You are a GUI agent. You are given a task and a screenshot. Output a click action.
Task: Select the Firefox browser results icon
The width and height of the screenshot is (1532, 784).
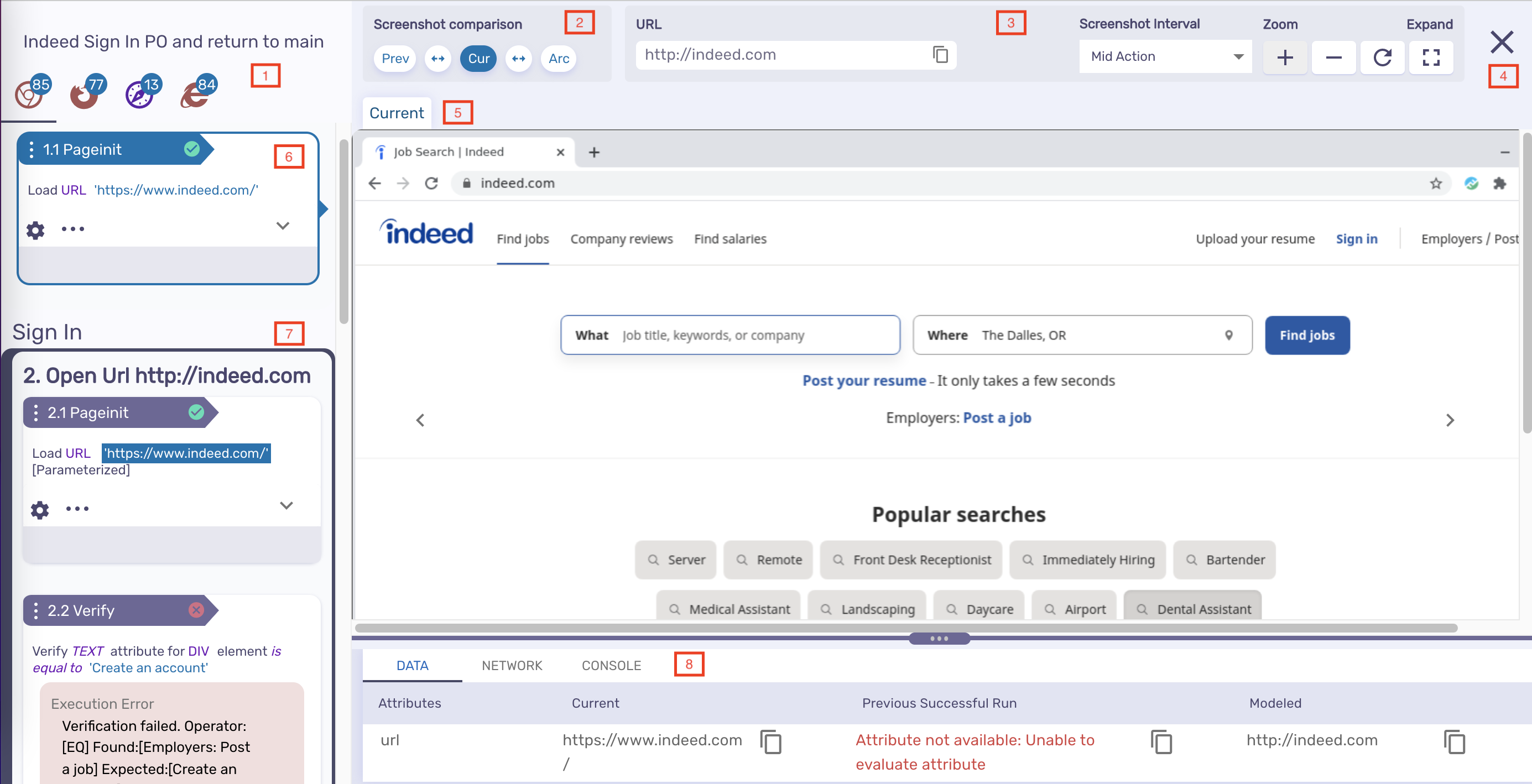[x=84, y=95]
